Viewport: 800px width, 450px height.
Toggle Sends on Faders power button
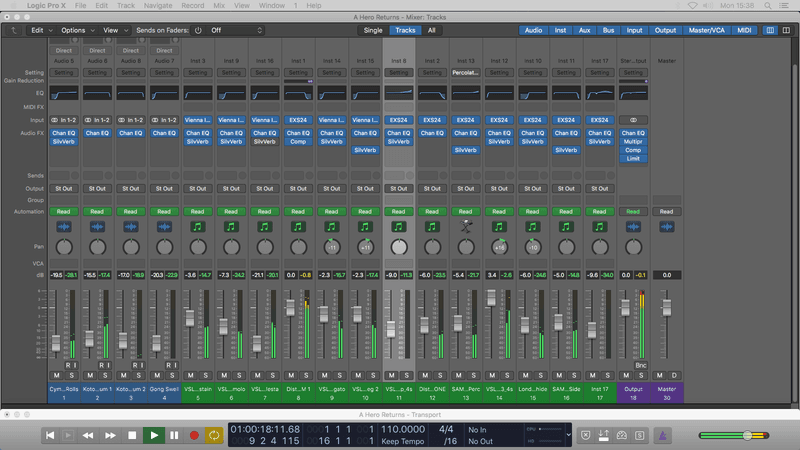tap(198, 30)
